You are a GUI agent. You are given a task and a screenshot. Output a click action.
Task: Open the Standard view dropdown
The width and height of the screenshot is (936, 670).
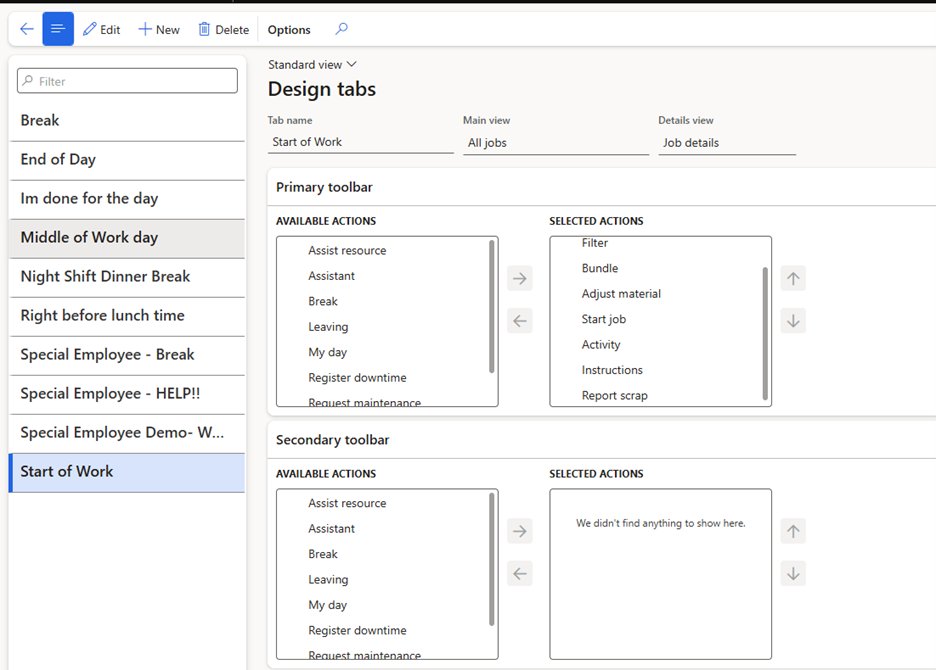313,63
